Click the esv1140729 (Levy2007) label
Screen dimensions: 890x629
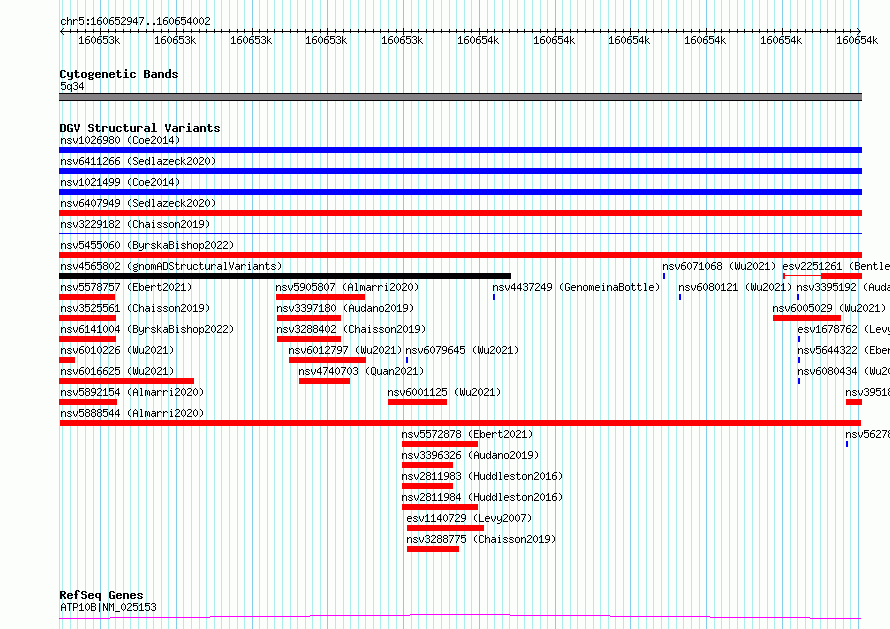tap(469, 518)
